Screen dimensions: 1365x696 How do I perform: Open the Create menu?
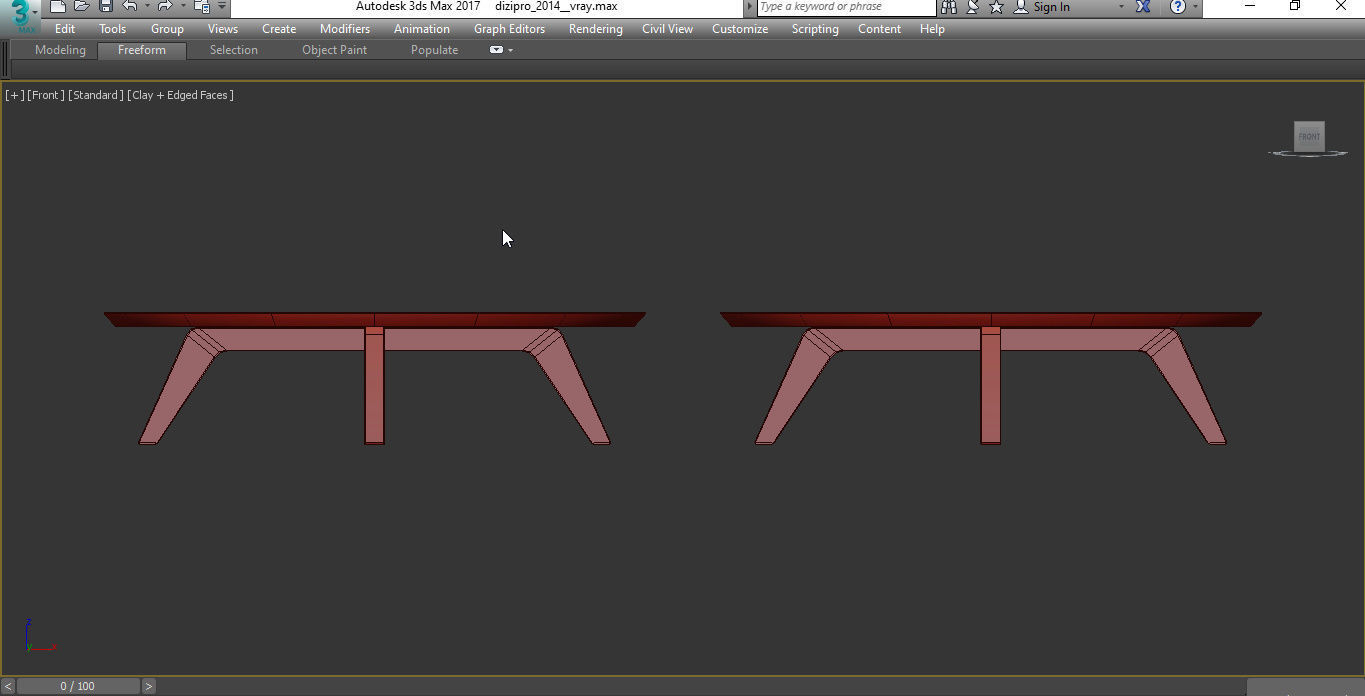pos(279,29)
